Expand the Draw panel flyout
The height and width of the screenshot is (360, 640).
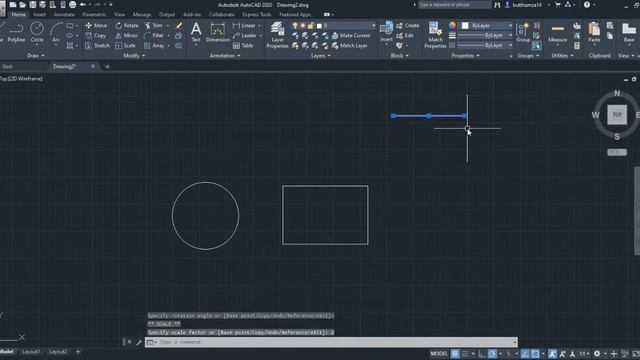coord(36,56)
